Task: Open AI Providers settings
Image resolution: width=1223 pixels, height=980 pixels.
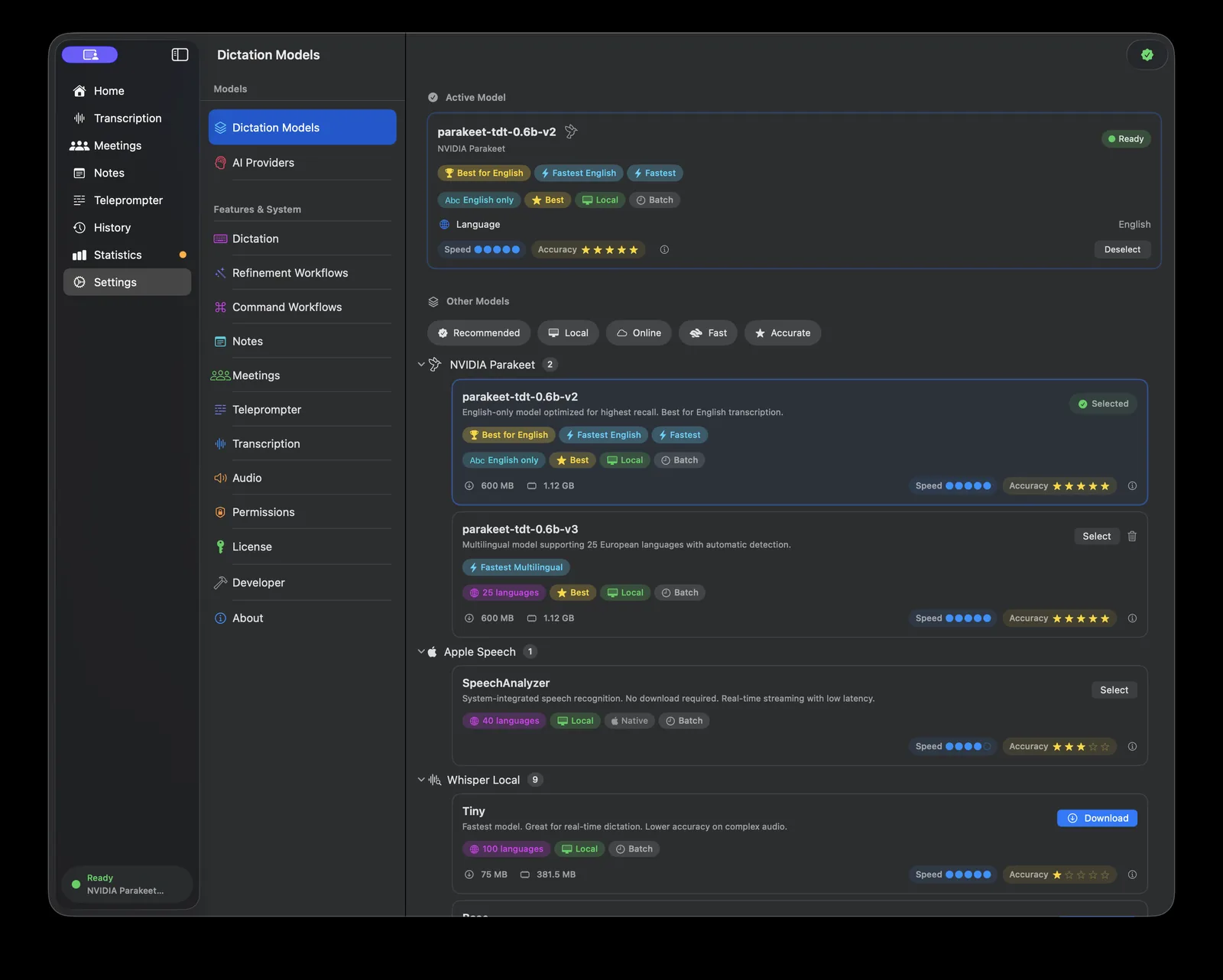Action: click(x=302, y=163)
